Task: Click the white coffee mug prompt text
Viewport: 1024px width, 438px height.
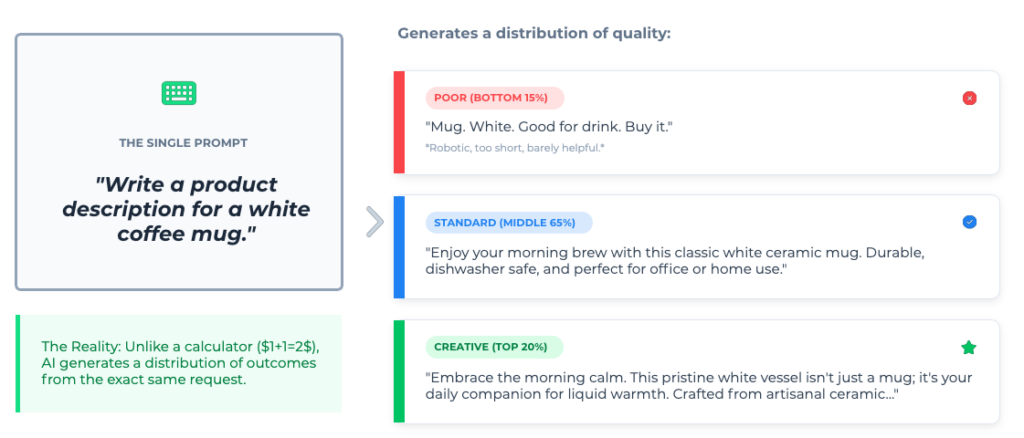Action: click(x=186, y=209)
